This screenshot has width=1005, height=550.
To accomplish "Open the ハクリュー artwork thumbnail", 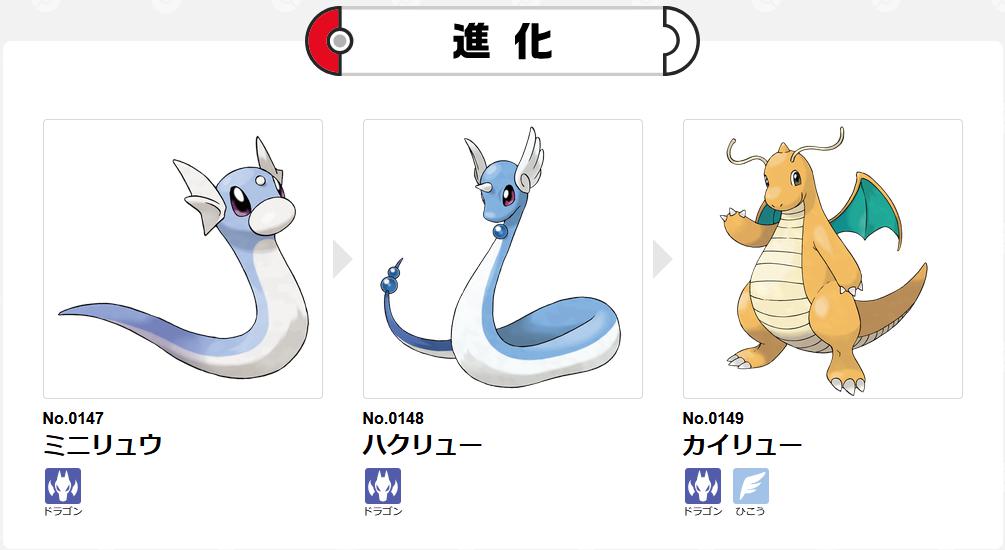I will pos(502,259).
